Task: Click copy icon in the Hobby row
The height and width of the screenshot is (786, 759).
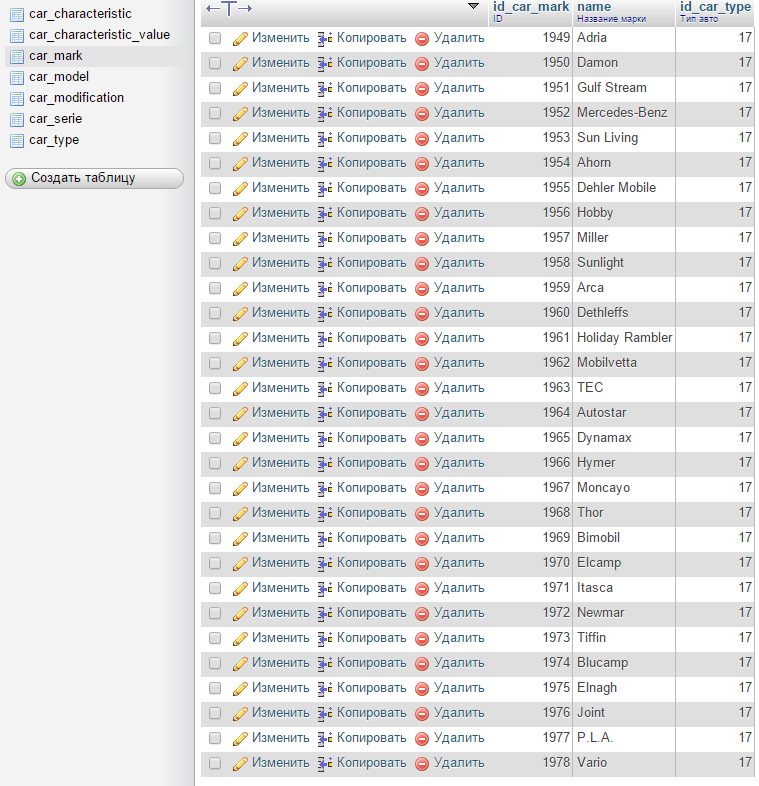Action: (325, 214)
